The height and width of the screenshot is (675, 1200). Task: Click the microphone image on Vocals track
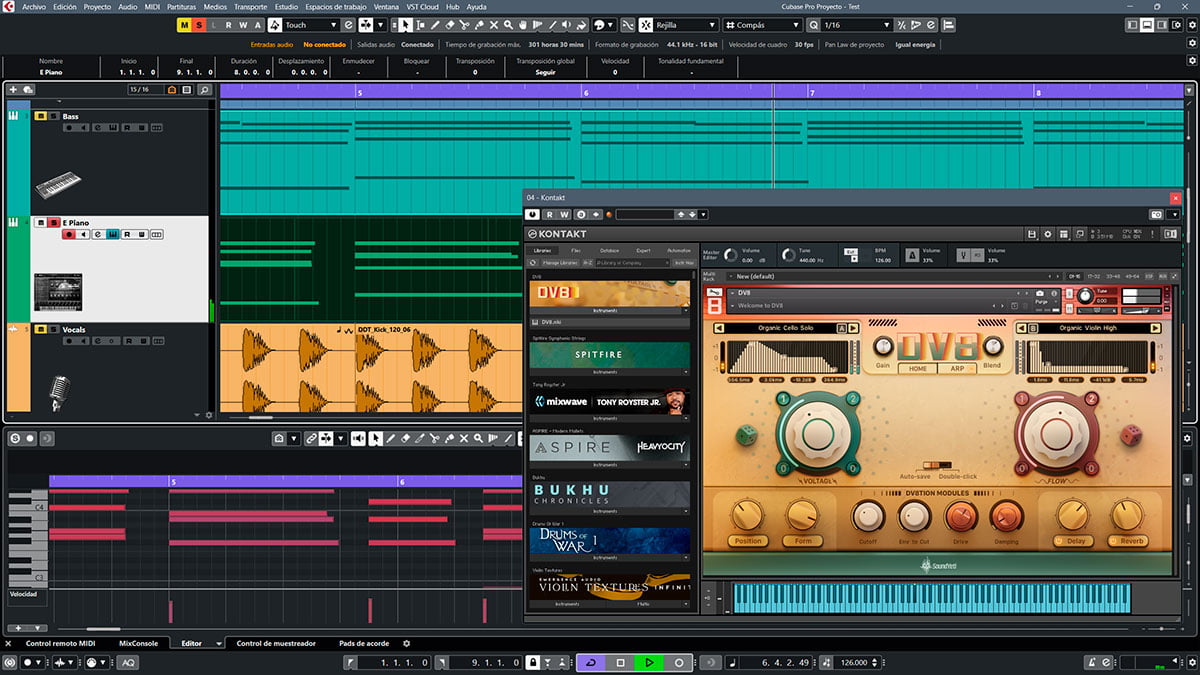point(58,391)
